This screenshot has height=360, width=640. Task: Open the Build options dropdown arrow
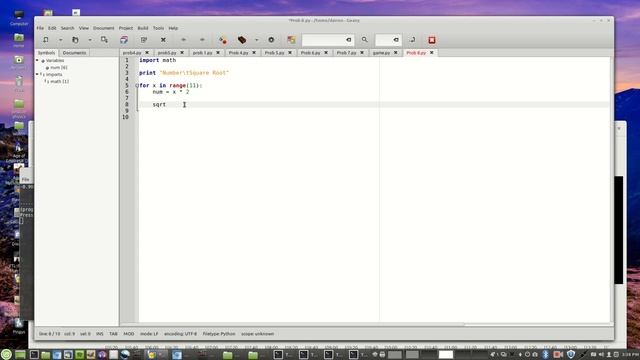point(256,40)
